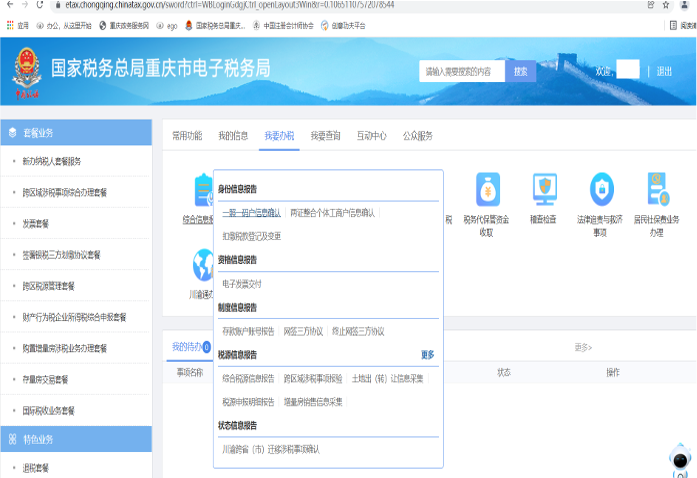The width and height of the screenshot is (697, 478).
Task: Select the 我要办税 tab
Action: click(279, 136)
